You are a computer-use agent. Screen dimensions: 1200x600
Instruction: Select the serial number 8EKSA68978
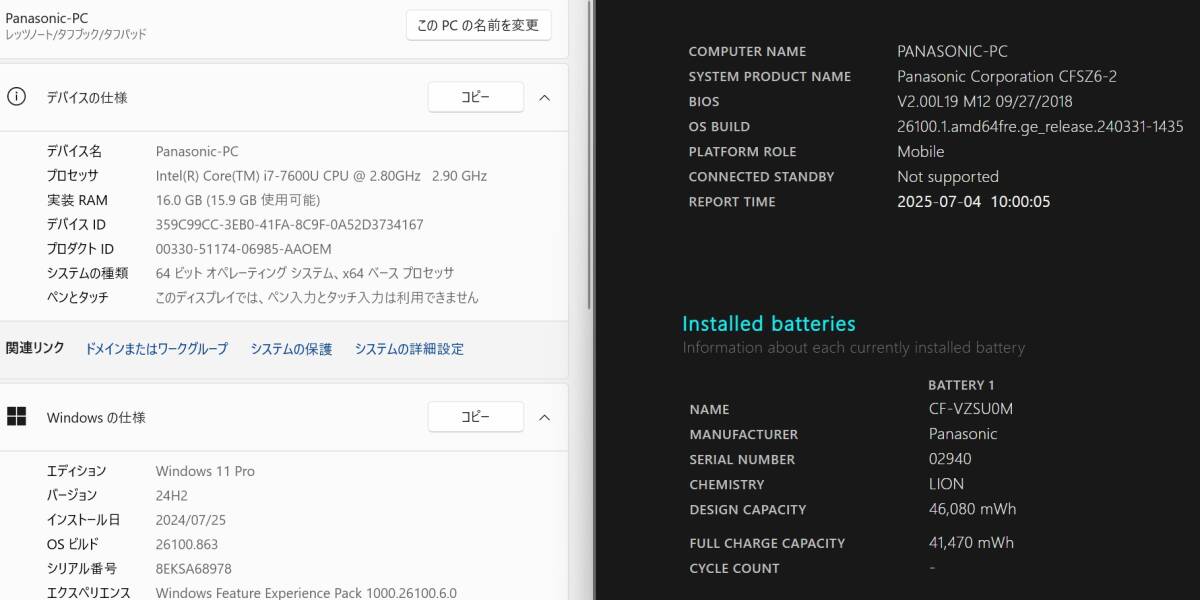[x=194, y=568]
